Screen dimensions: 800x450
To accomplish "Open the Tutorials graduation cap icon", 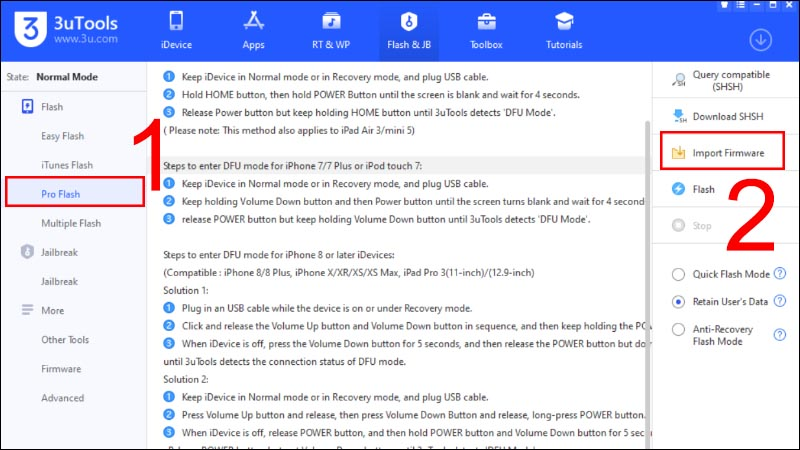I will 564,21.
